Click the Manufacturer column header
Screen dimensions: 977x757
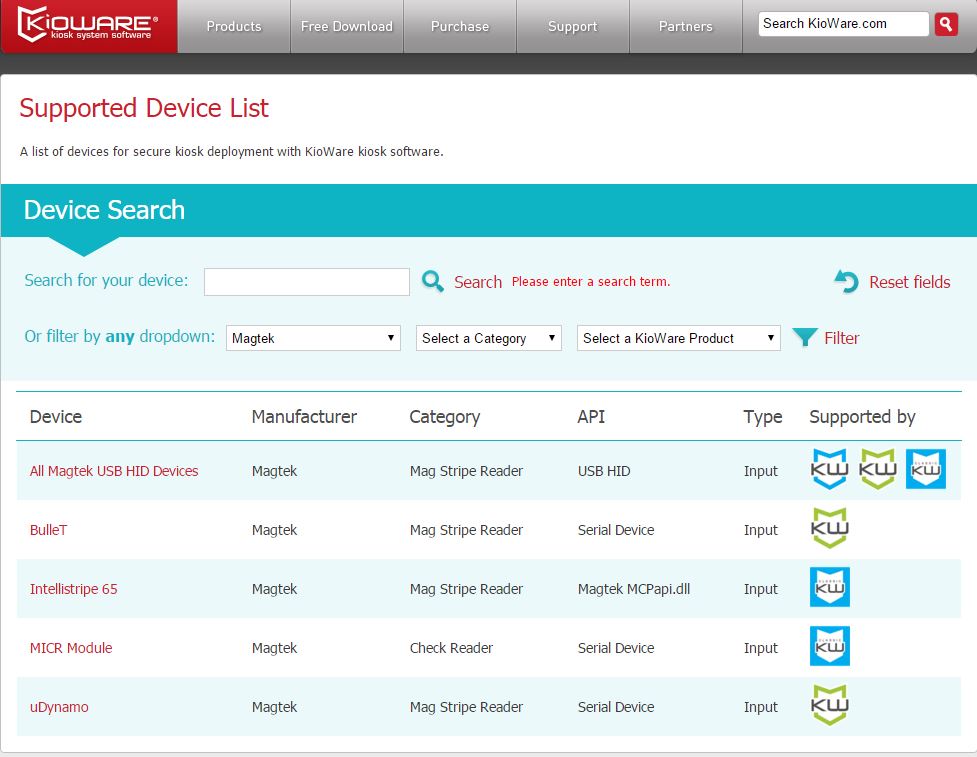(x=304, y=416)
